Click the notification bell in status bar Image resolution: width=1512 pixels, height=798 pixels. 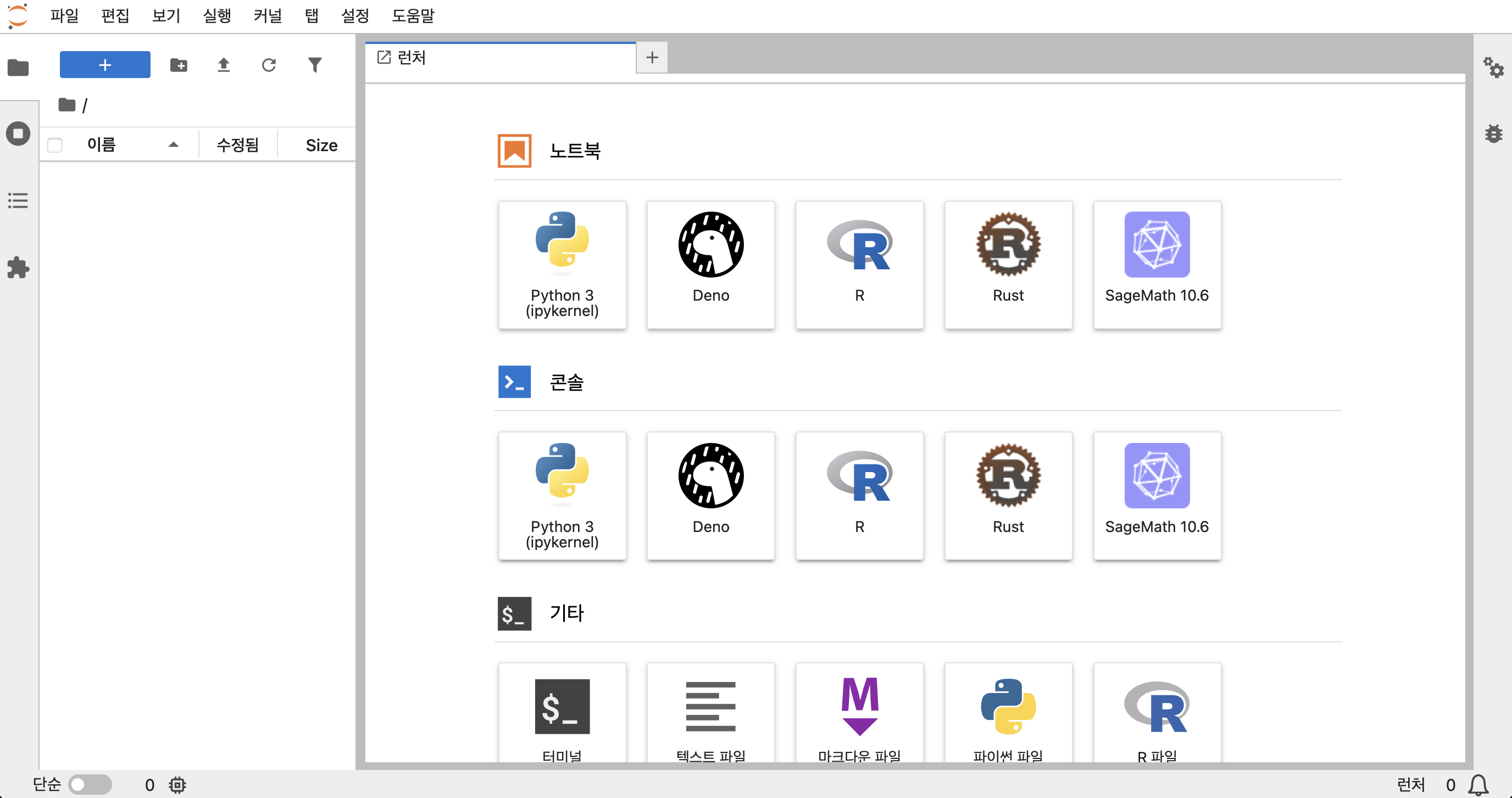click(1478, 785)
